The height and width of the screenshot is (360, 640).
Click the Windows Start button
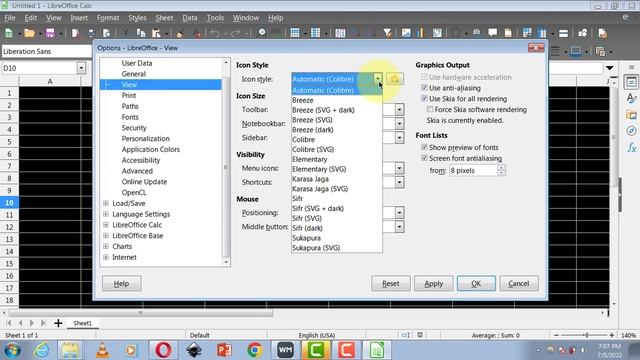click(x=12, y=350)
